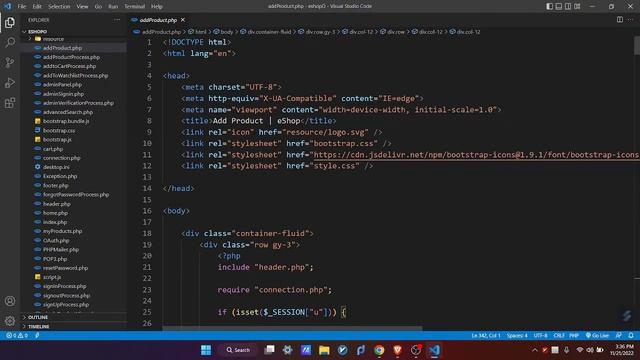Open the Explorer view in activity bar
The height and width of the screenshot is (360, 640).
coord(10,22)
